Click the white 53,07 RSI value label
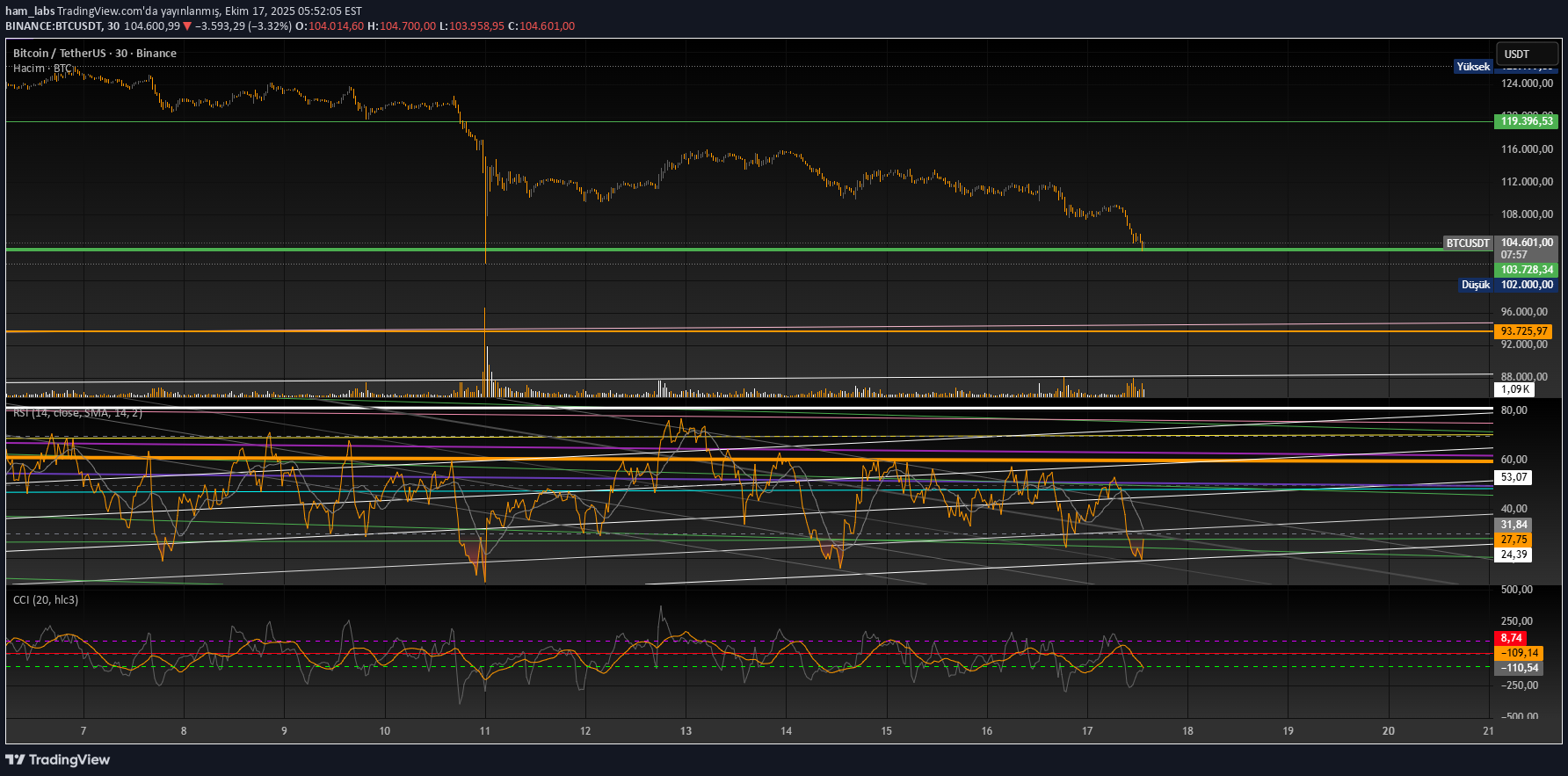 click(x=1514, y=477)
